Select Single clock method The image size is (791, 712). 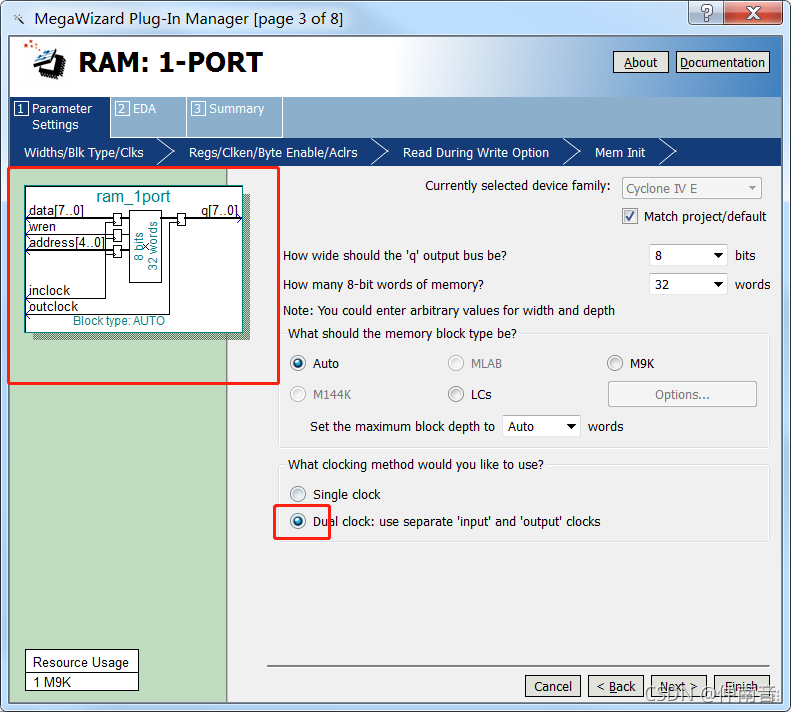coord(298,494)
